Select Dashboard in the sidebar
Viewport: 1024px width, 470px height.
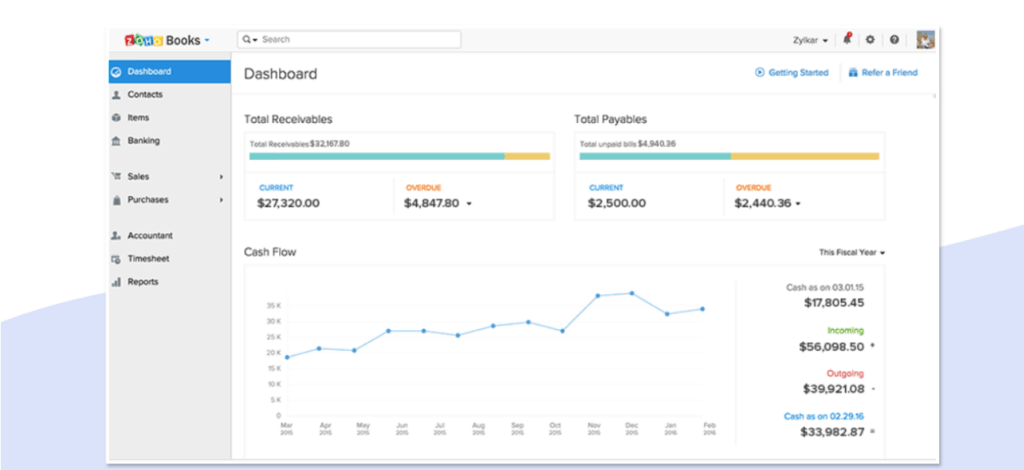coord(170,72)
